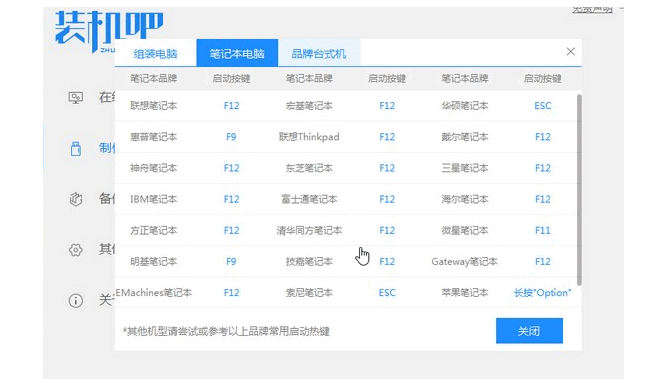
Task: Click the 索尼笔记本 cell
Action: pos(309,293)
